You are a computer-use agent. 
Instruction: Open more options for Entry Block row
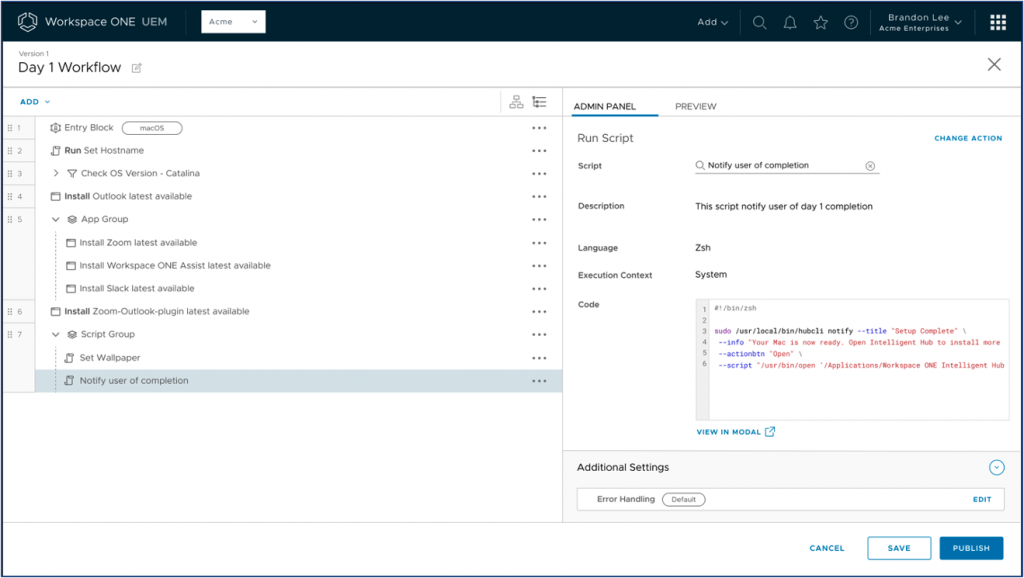(x=539, y=128)
